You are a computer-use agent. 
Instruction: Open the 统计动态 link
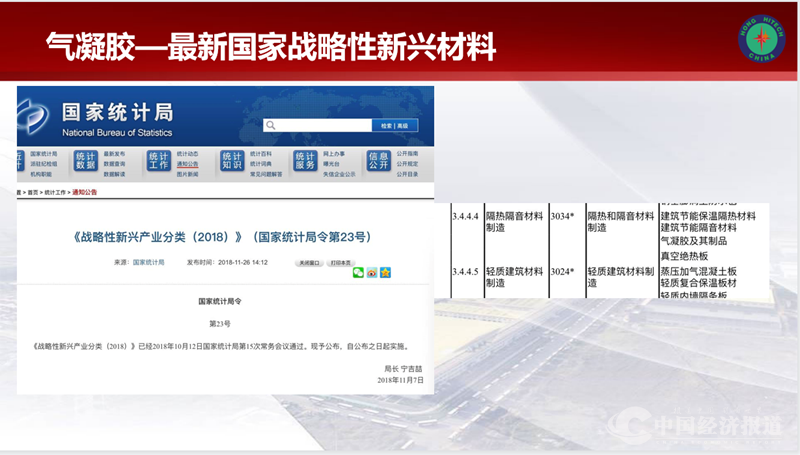click(x=187, y=154)
